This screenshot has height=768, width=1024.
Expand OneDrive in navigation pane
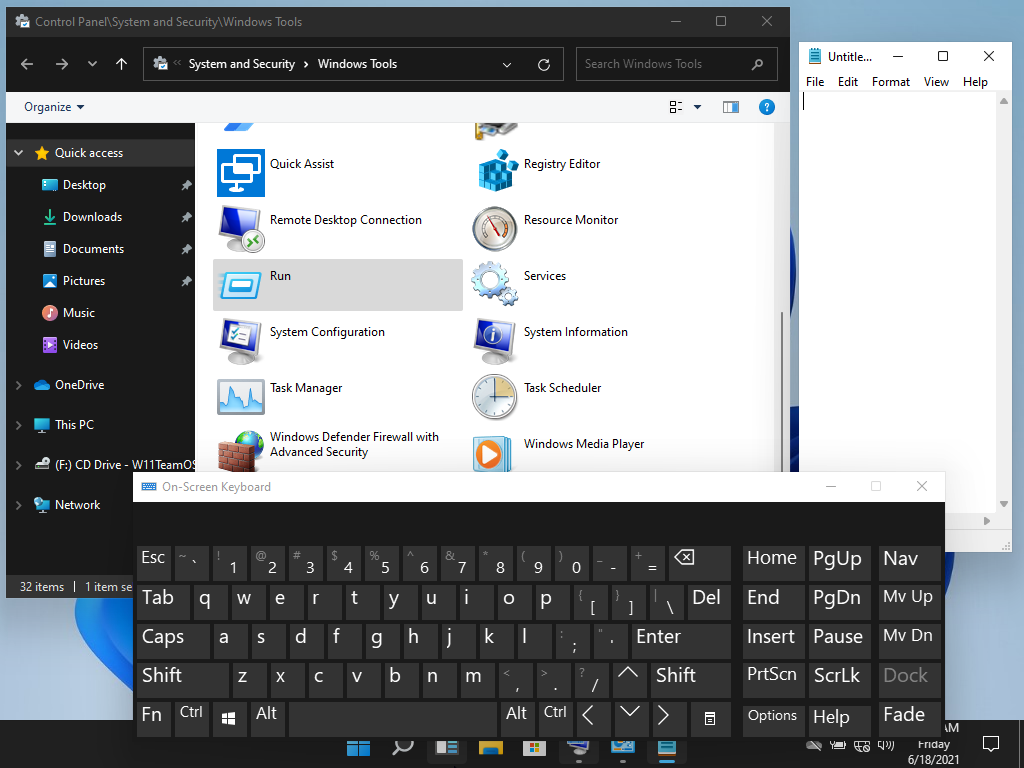coord(19,385)
